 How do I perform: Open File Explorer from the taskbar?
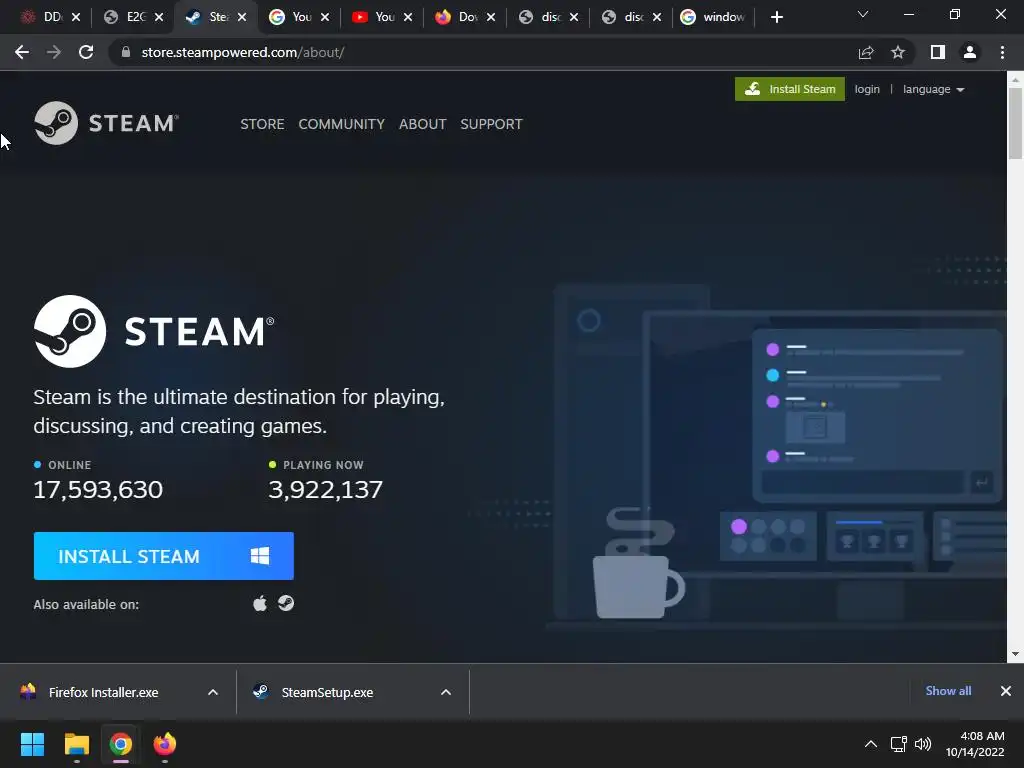click(76, 744)
